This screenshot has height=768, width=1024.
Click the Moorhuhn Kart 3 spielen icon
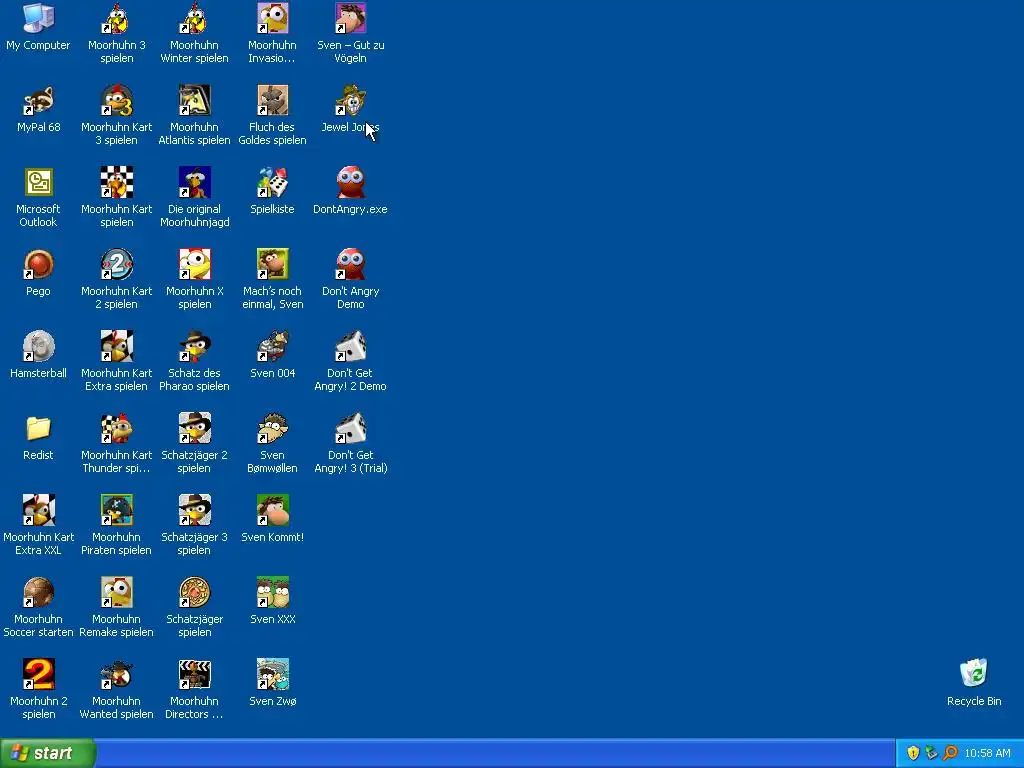[116, 100]
